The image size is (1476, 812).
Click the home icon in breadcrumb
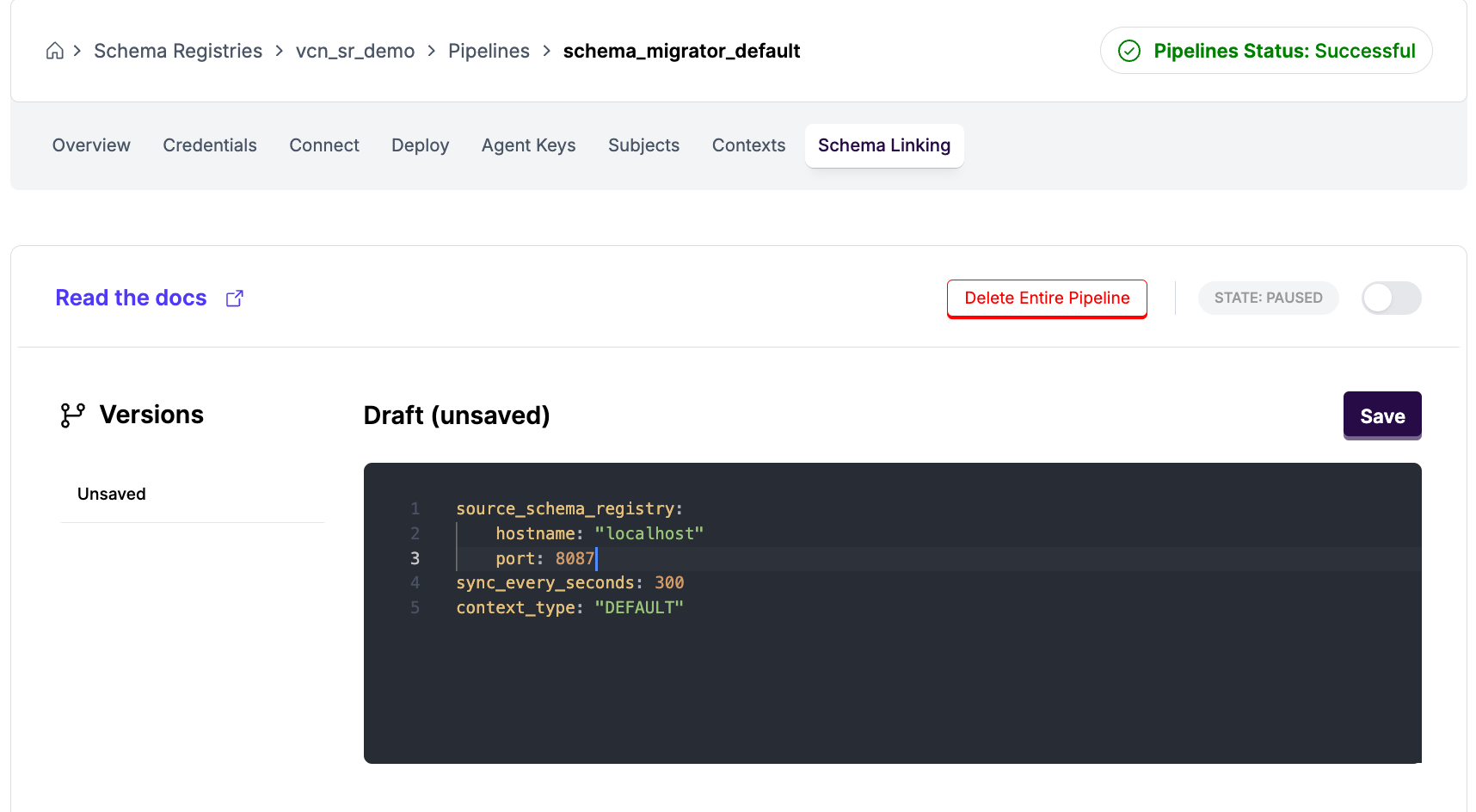click(55, 51)
